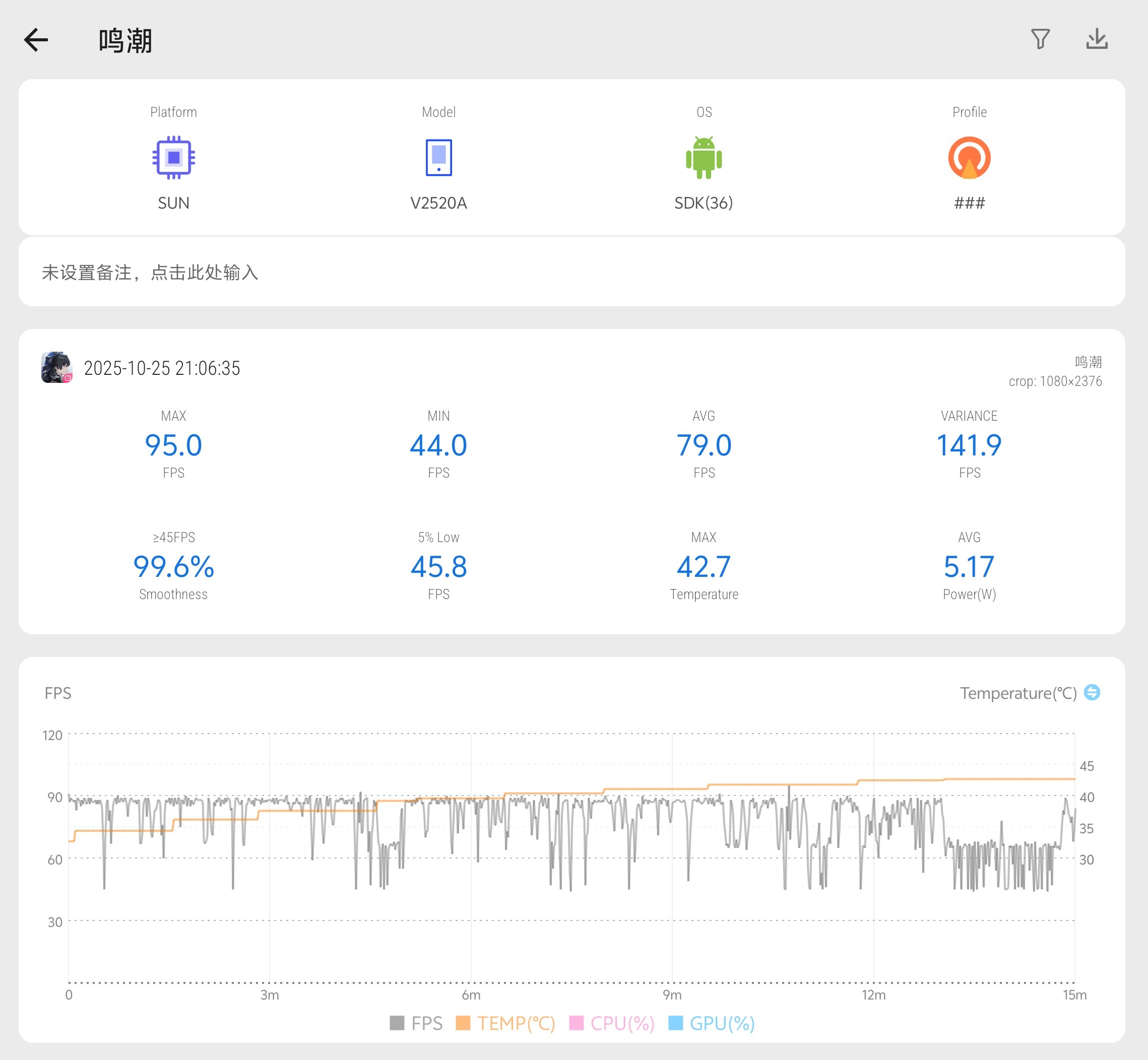Click the 9m marker on chart timeline

tap(672, 995)
